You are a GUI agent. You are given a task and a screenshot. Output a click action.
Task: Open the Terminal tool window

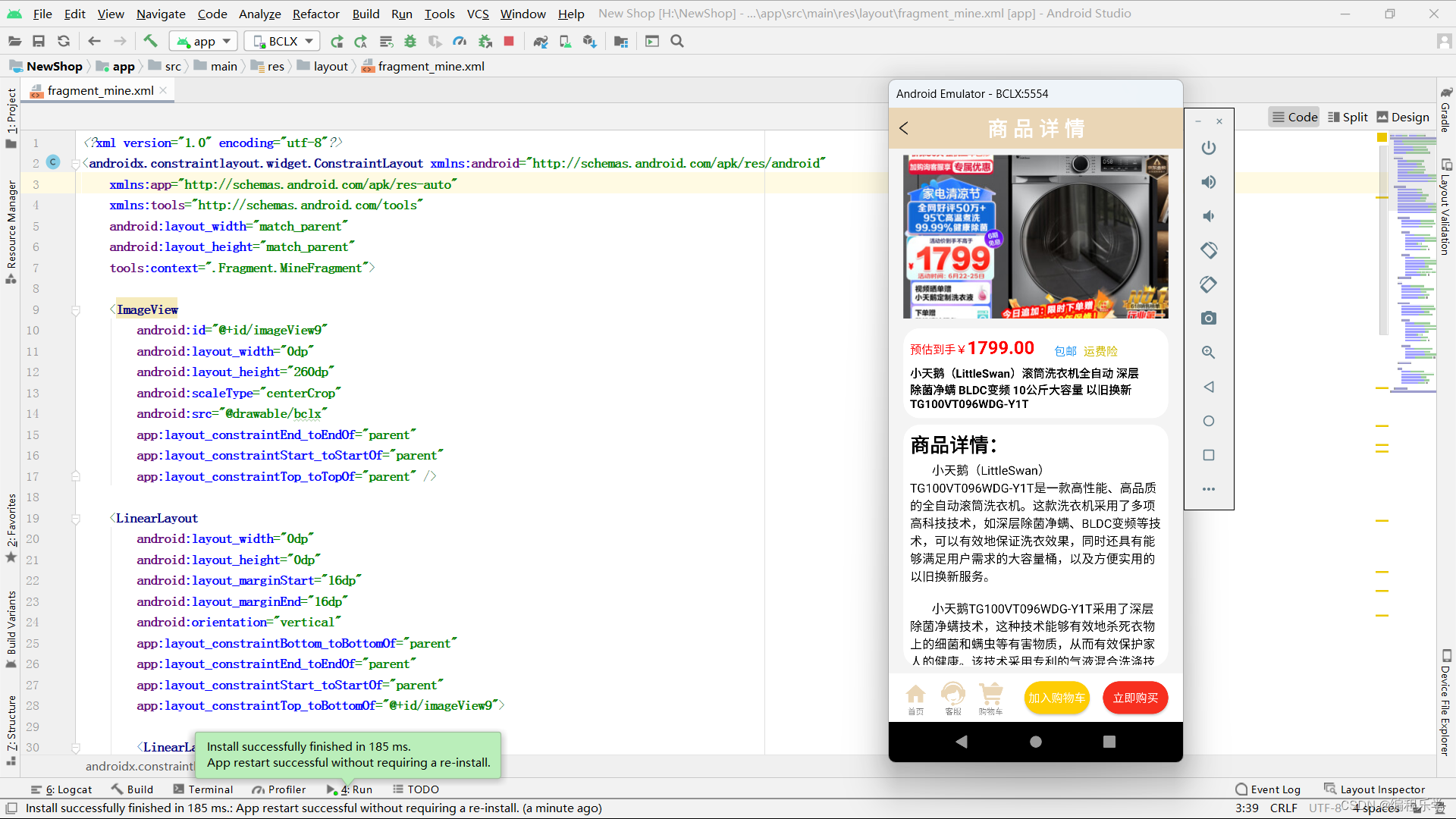[x=203, y=789]
